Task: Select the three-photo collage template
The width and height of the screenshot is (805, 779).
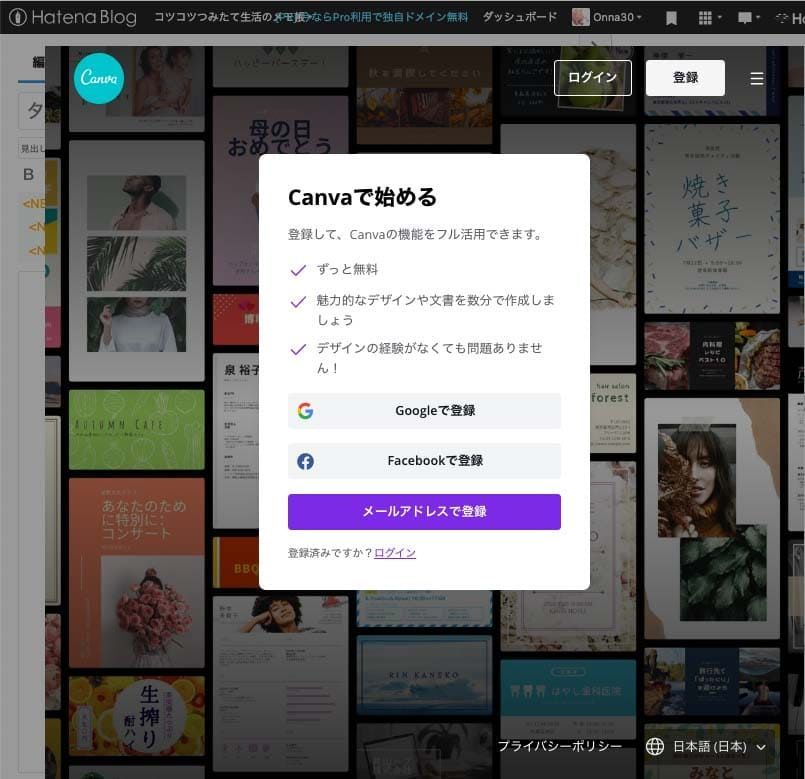Action: pos(137,261)
